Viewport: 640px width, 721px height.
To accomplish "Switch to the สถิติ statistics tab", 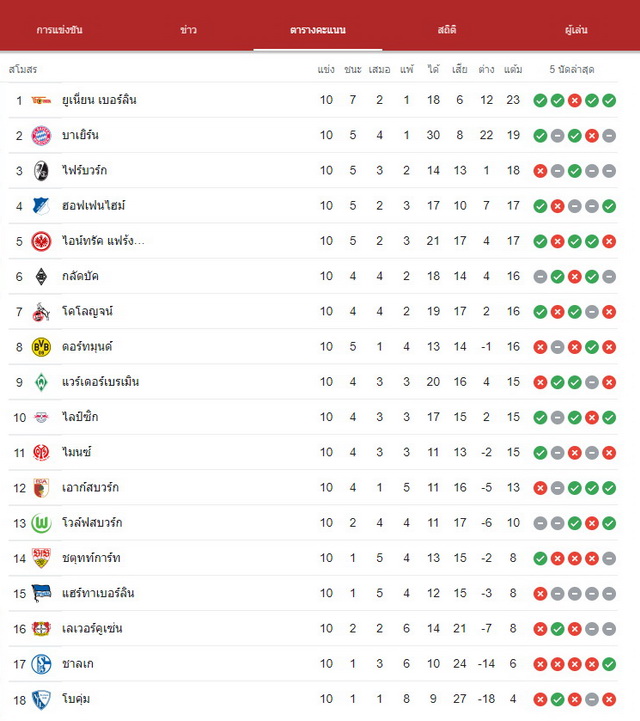I will pyautogui.click(x=447, y=30).
